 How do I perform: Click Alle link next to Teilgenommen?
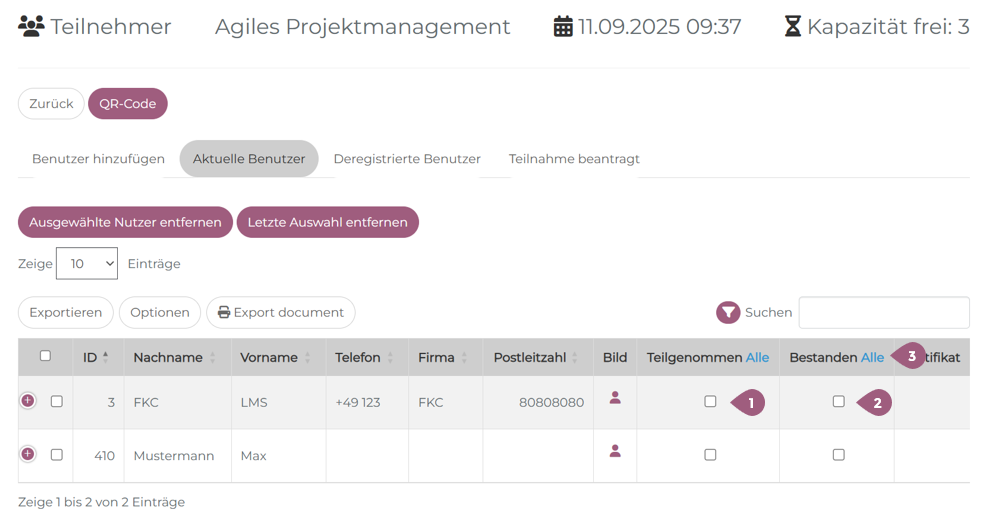tap(757, 358)
